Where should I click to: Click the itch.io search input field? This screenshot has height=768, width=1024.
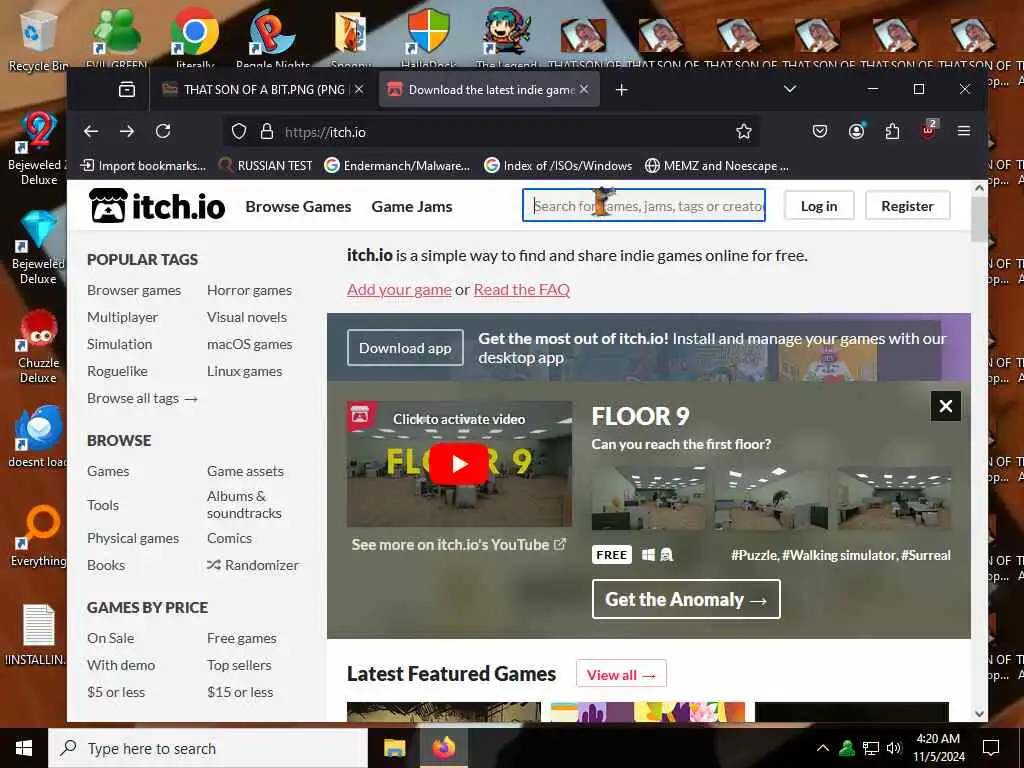coord(643,205)
